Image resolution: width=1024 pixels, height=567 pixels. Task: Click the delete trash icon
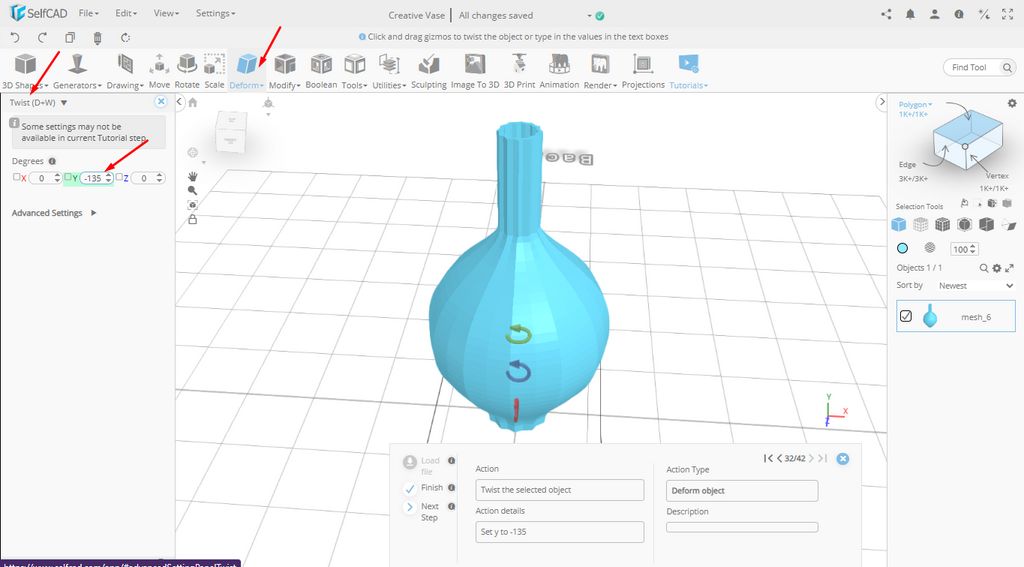point(97,38)
